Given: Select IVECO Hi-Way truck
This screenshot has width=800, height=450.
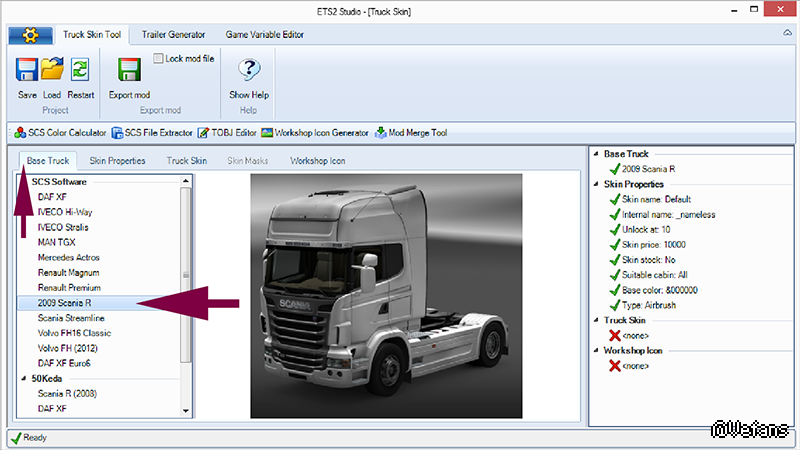Looking at the screenshot, I should pos(65,212).
